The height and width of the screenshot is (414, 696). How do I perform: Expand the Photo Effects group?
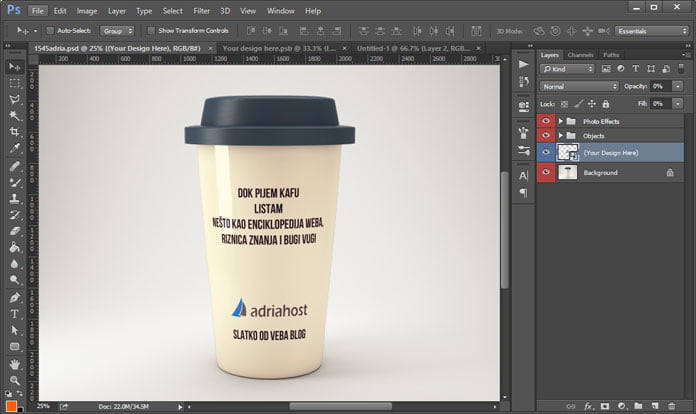[x=561, y=121]
